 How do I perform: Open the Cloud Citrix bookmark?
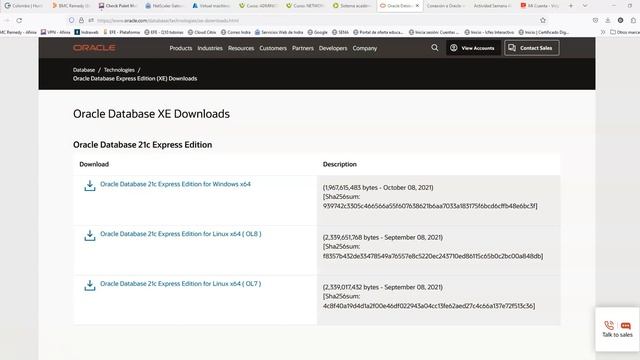(x=202, y=32)
